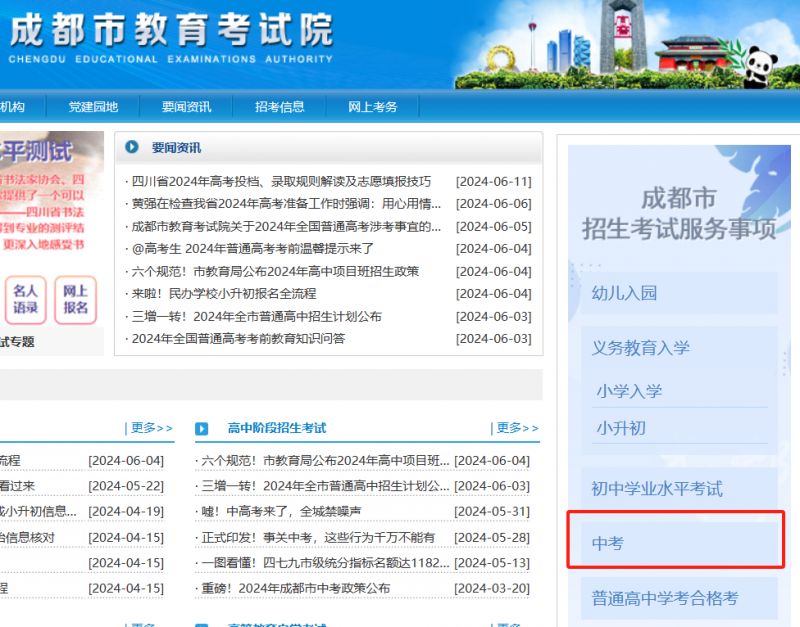Open 正式印发！事关中考 article
800x627 pixels.
pos(318,537)
